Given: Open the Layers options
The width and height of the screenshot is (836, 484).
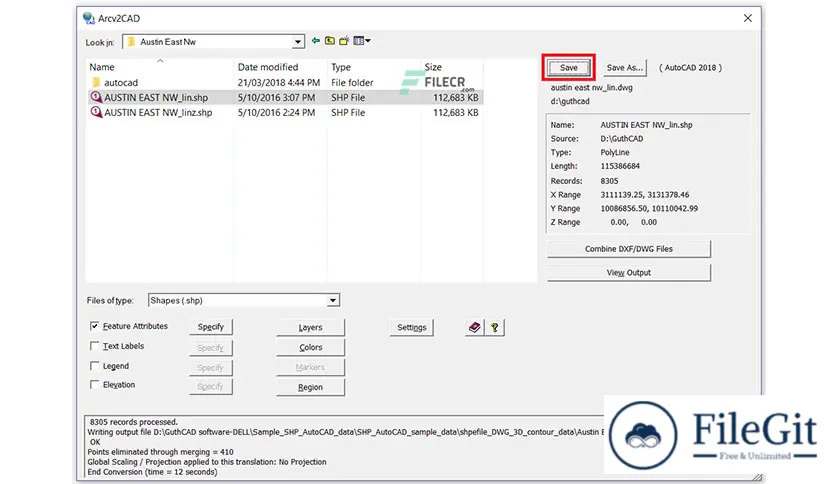Looking at the screenshot, I should 310,327.
